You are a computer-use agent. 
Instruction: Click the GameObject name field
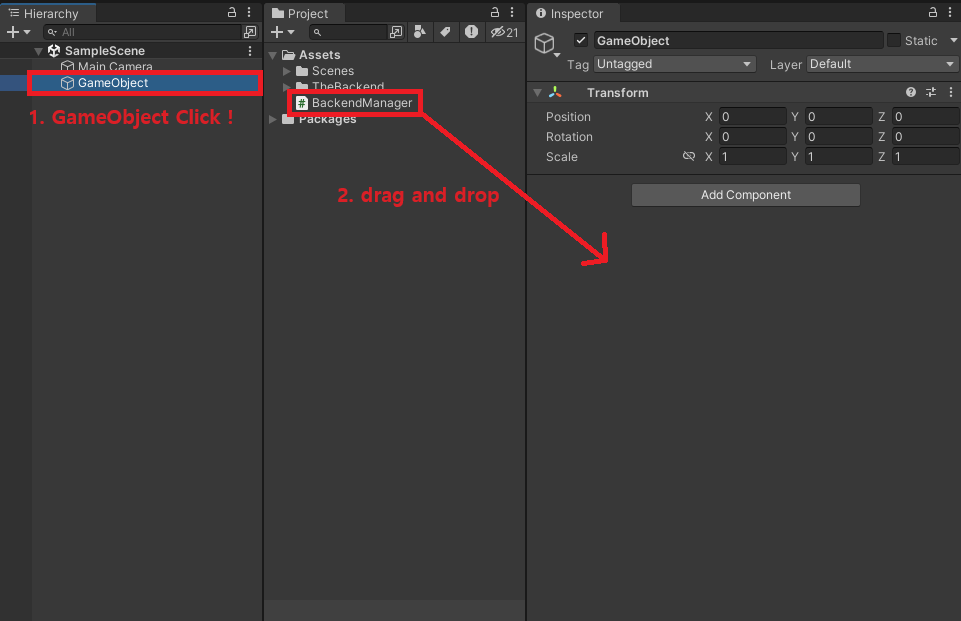click(738, 40)
